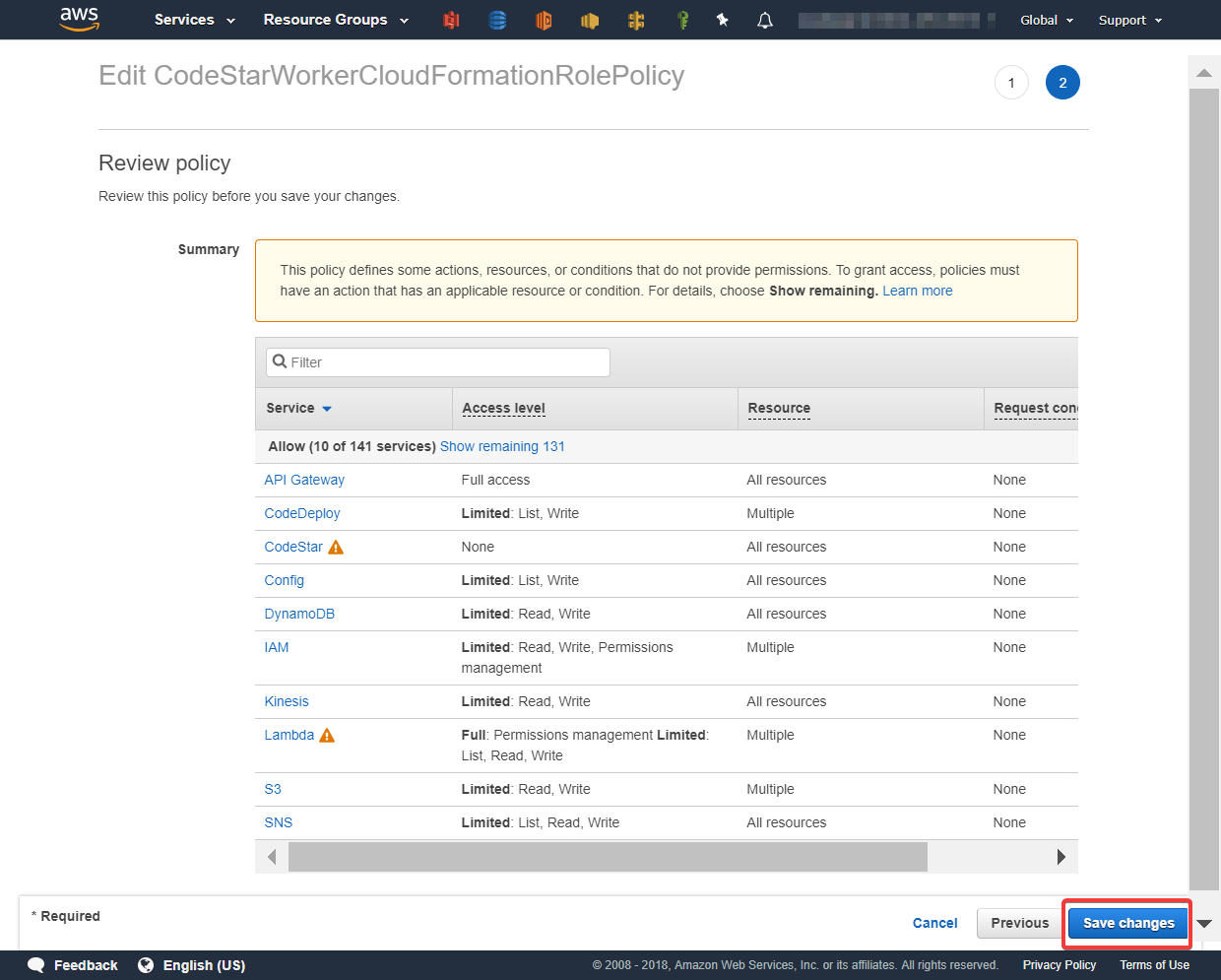Image resolution: width=1221 pixels, height=980 pixels.
Task: Click the page scrollbar up arrow
Action: click(x=1204, y=73)
